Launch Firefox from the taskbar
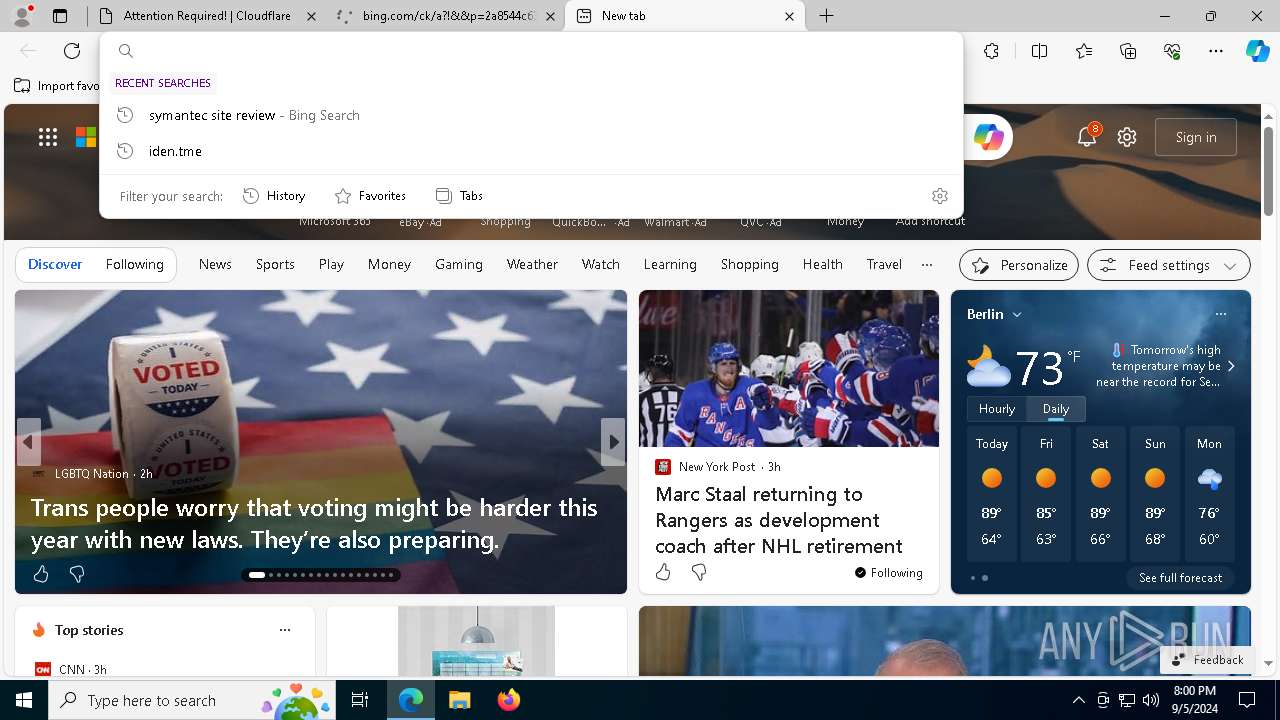 pos(509,700)
